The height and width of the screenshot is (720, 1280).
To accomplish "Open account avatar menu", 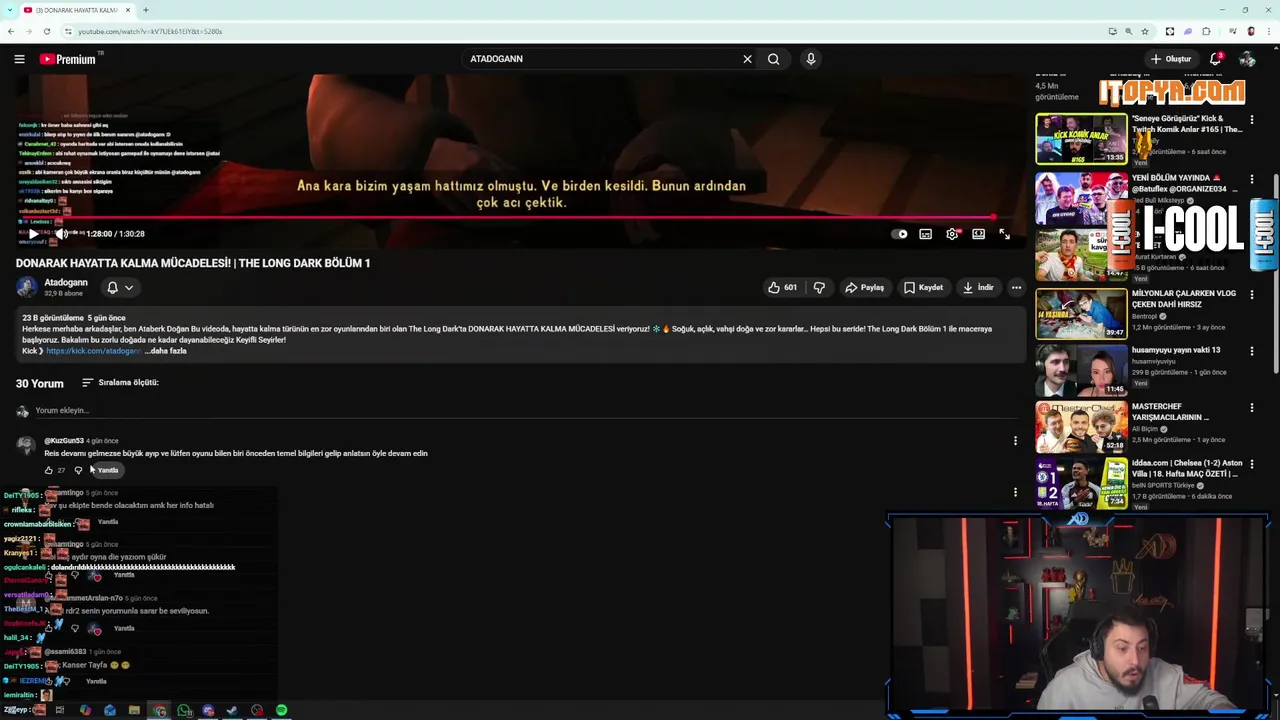I will click(x=1247, y=59).
